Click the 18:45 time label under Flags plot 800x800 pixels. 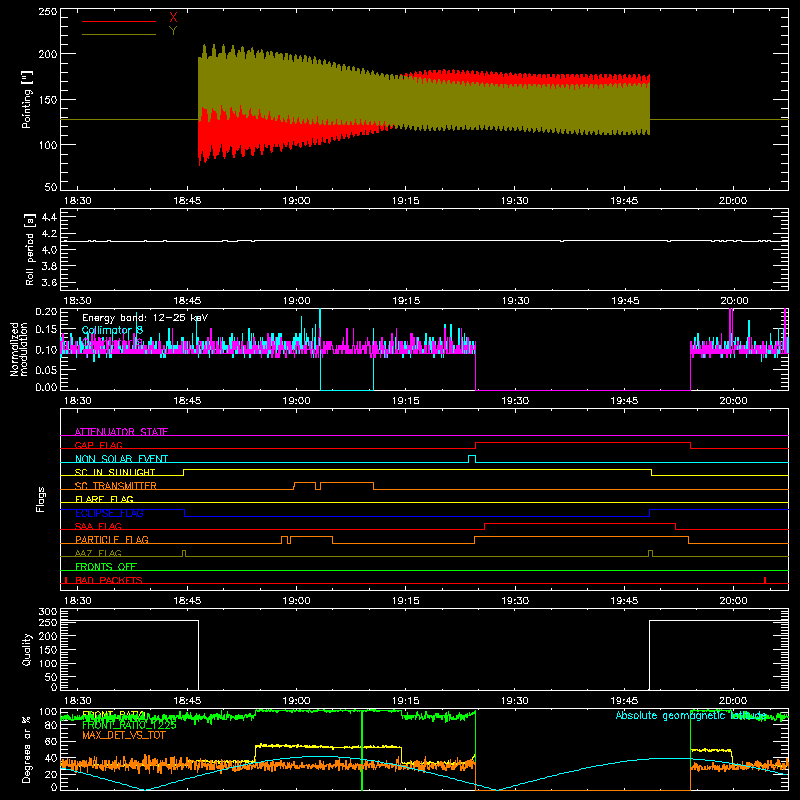pyautogui.click(x=187, y=601)
